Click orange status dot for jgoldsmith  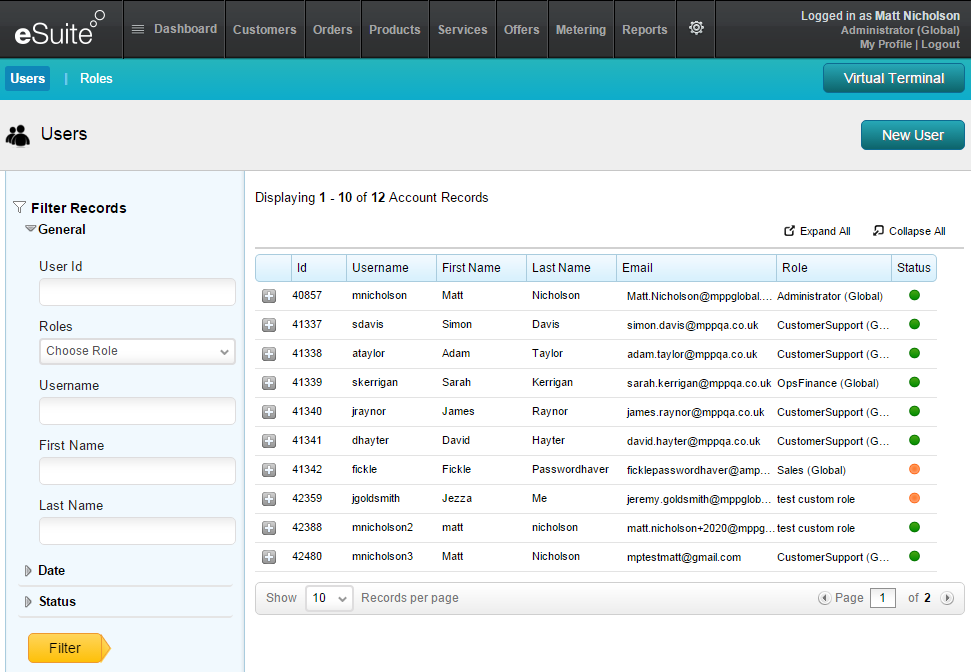click(x=914, y=498)
